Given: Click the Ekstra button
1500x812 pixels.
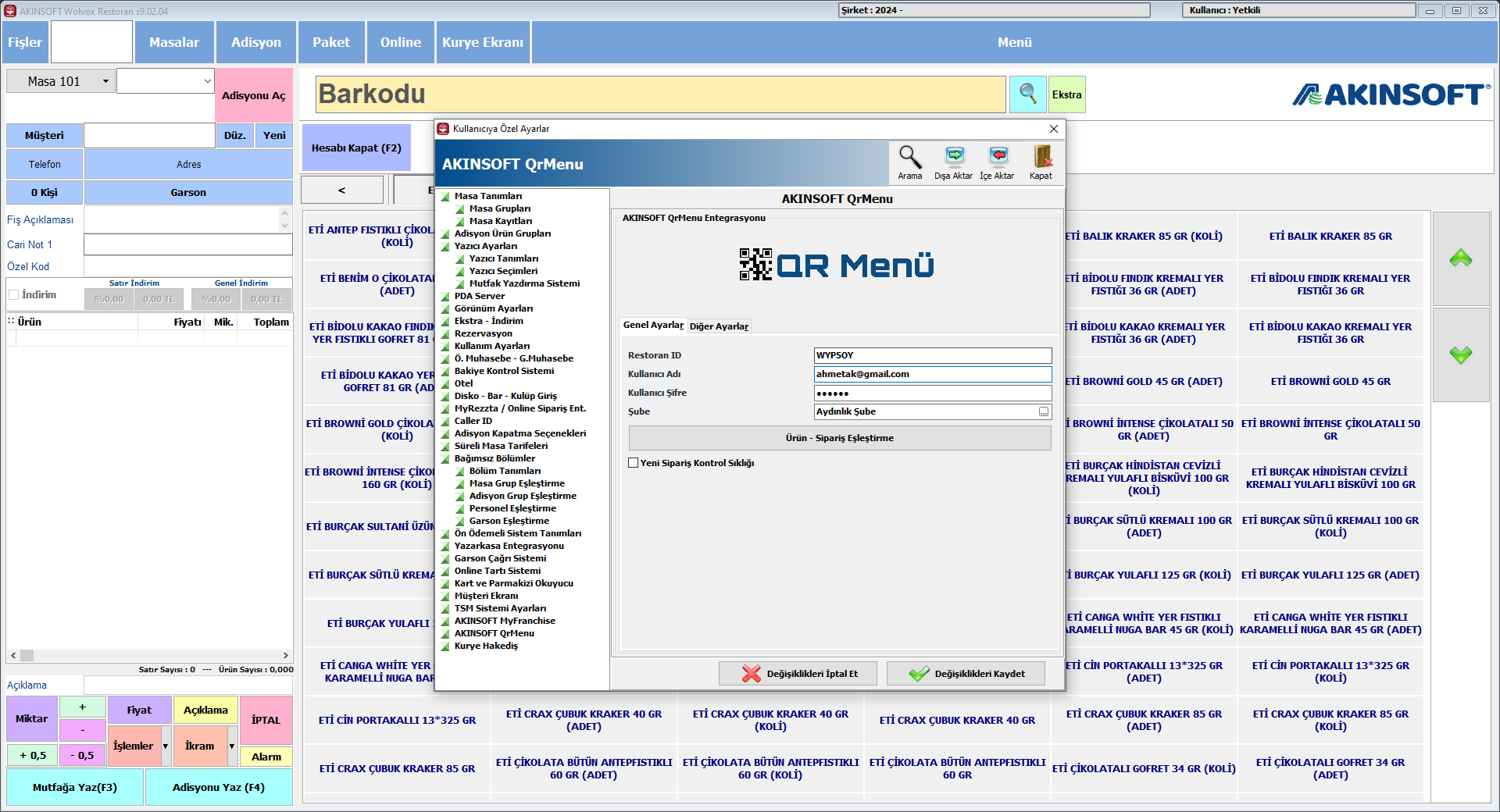Looking at the screenshot, I should [1066, 94].
